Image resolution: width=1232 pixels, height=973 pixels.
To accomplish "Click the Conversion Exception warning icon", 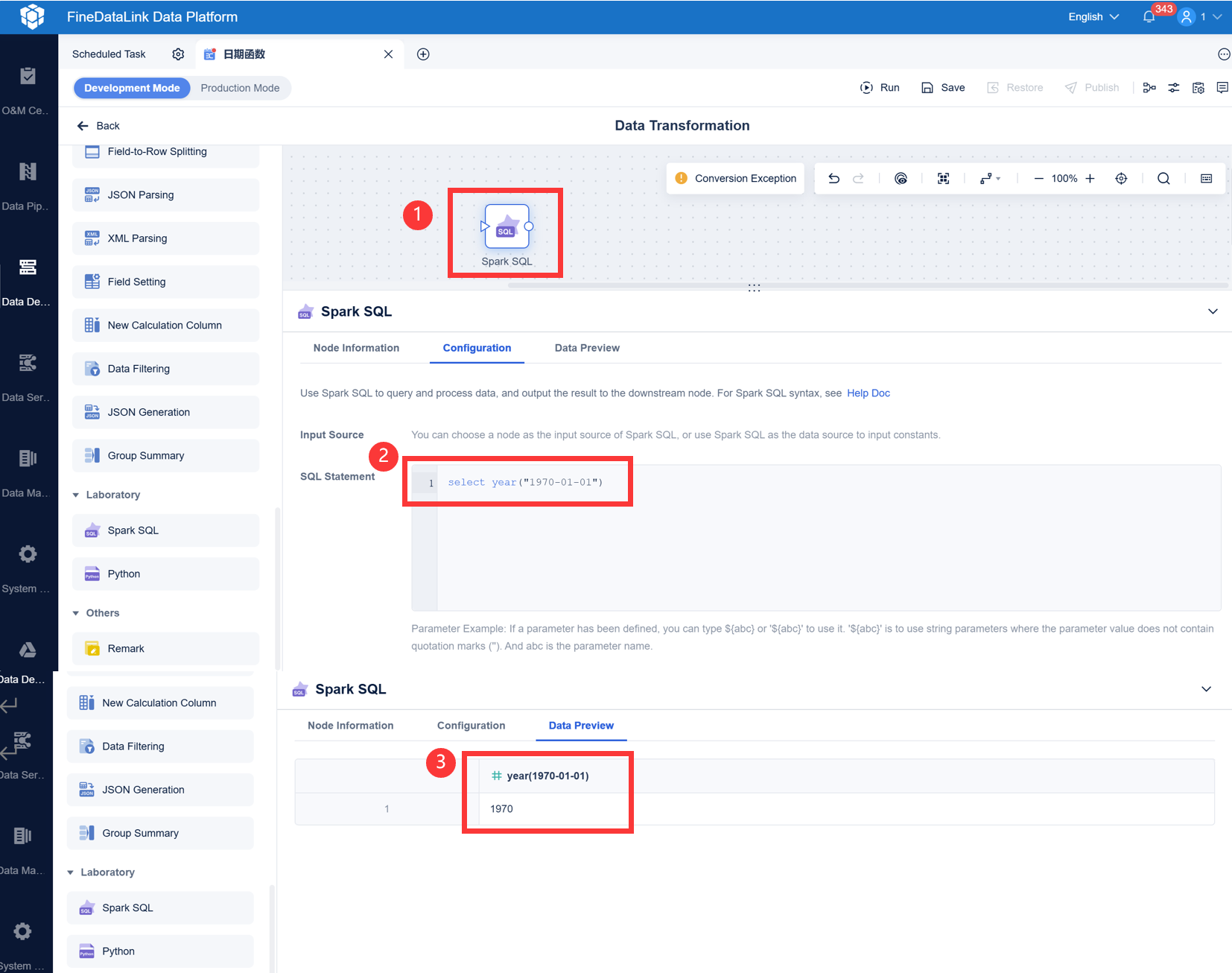I will (x=681, y=178).
